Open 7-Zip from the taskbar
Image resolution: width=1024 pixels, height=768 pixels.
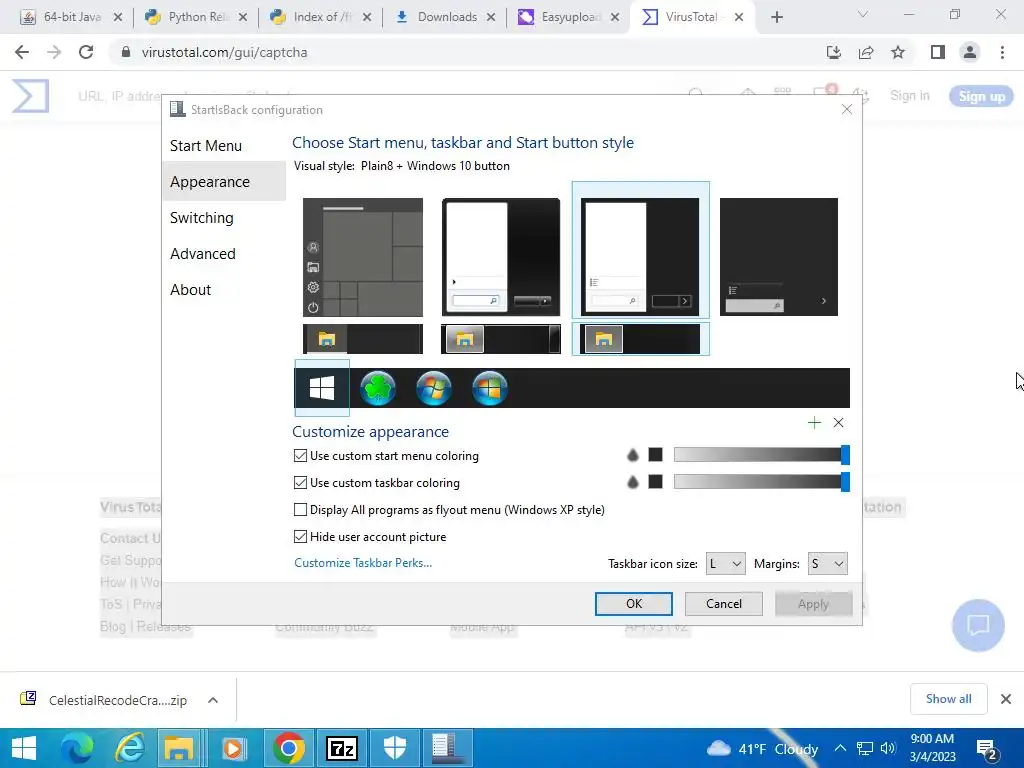tap(341, 748)
